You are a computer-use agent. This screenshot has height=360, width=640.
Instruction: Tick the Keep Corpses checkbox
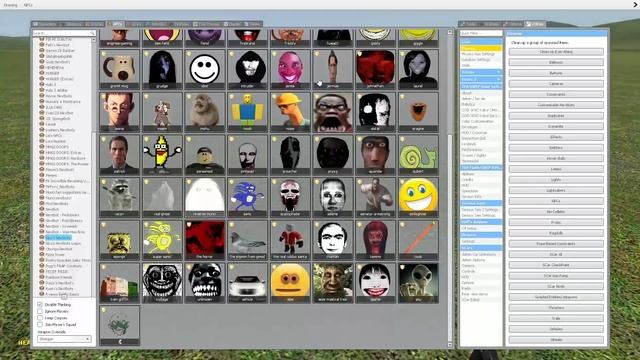[40, 318]
